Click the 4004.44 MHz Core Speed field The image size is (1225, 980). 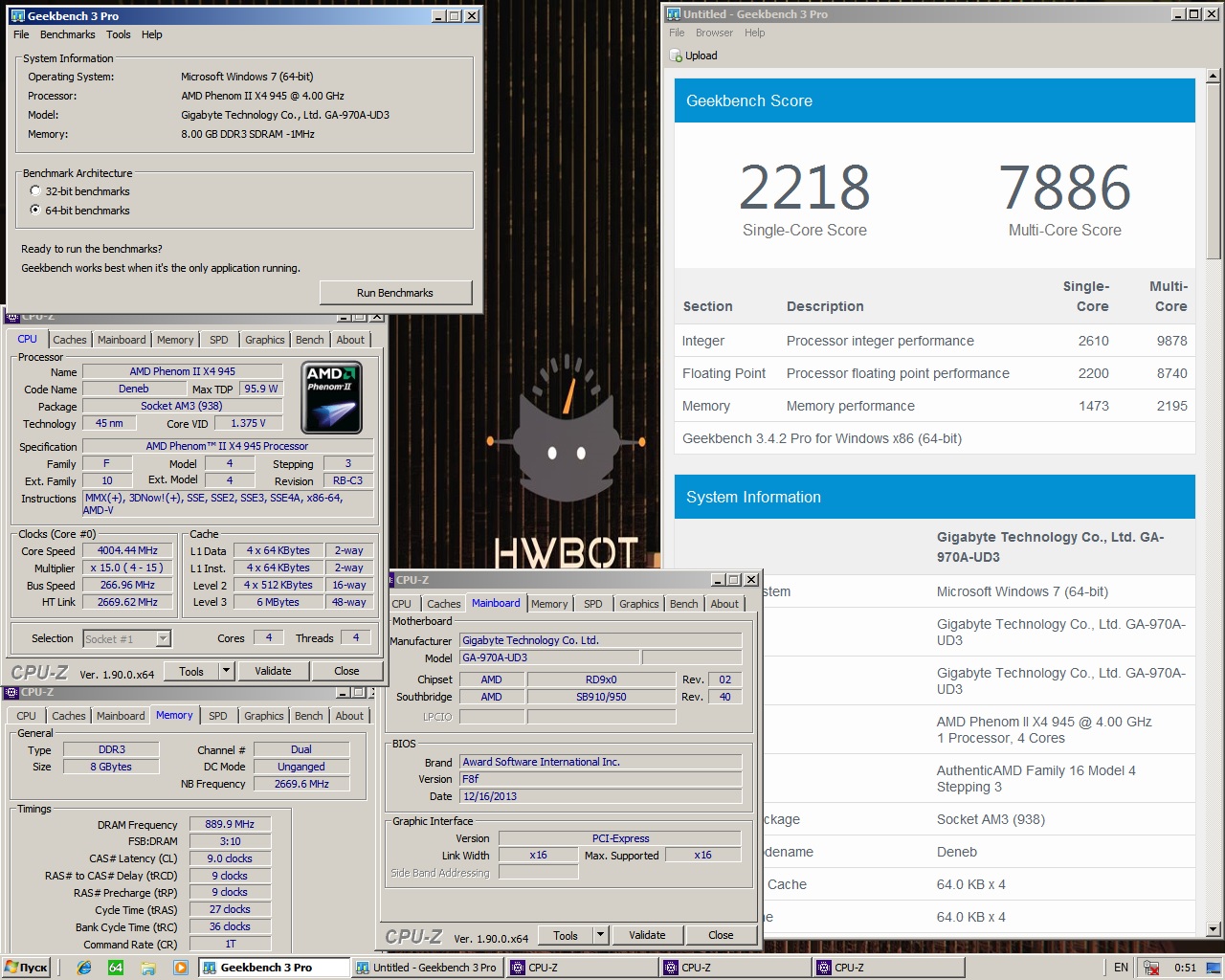[127, 551]
